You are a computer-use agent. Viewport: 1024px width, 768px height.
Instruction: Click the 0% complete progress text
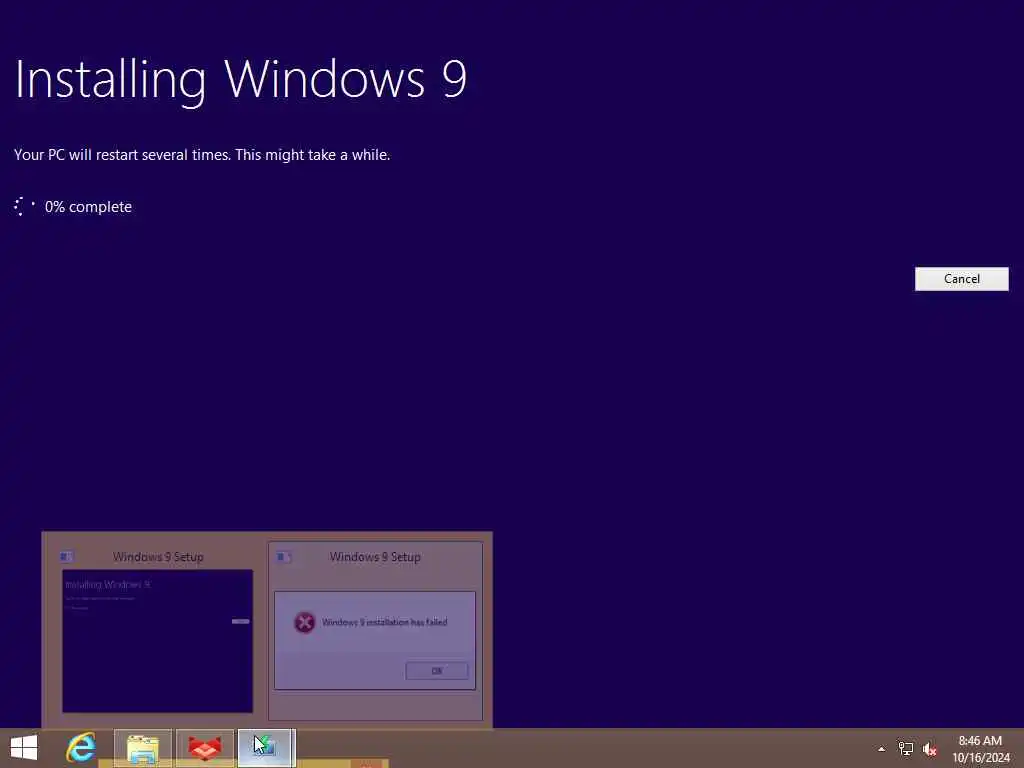pos(88,207)
